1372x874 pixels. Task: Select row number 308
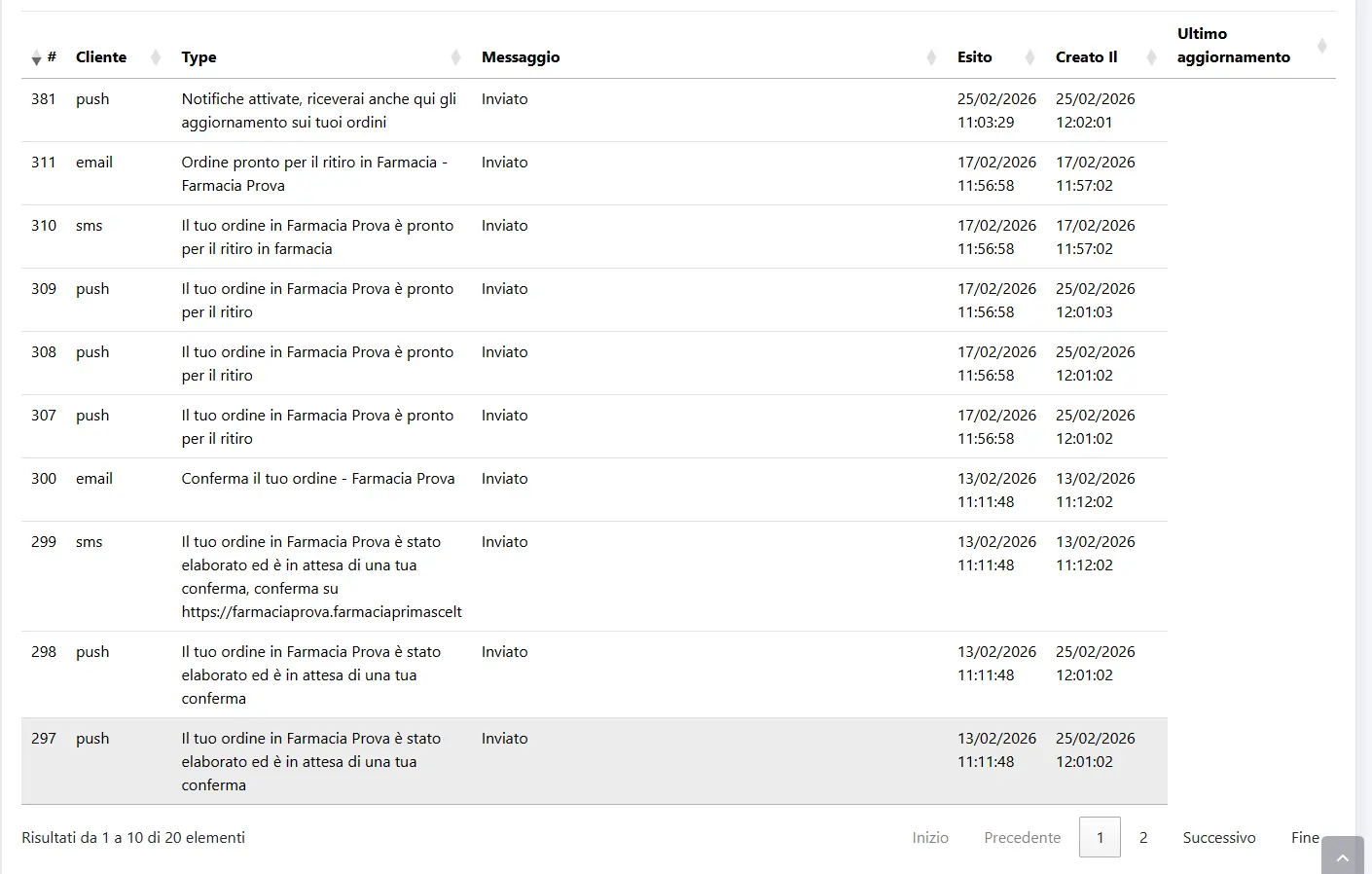tap(44, 352)
